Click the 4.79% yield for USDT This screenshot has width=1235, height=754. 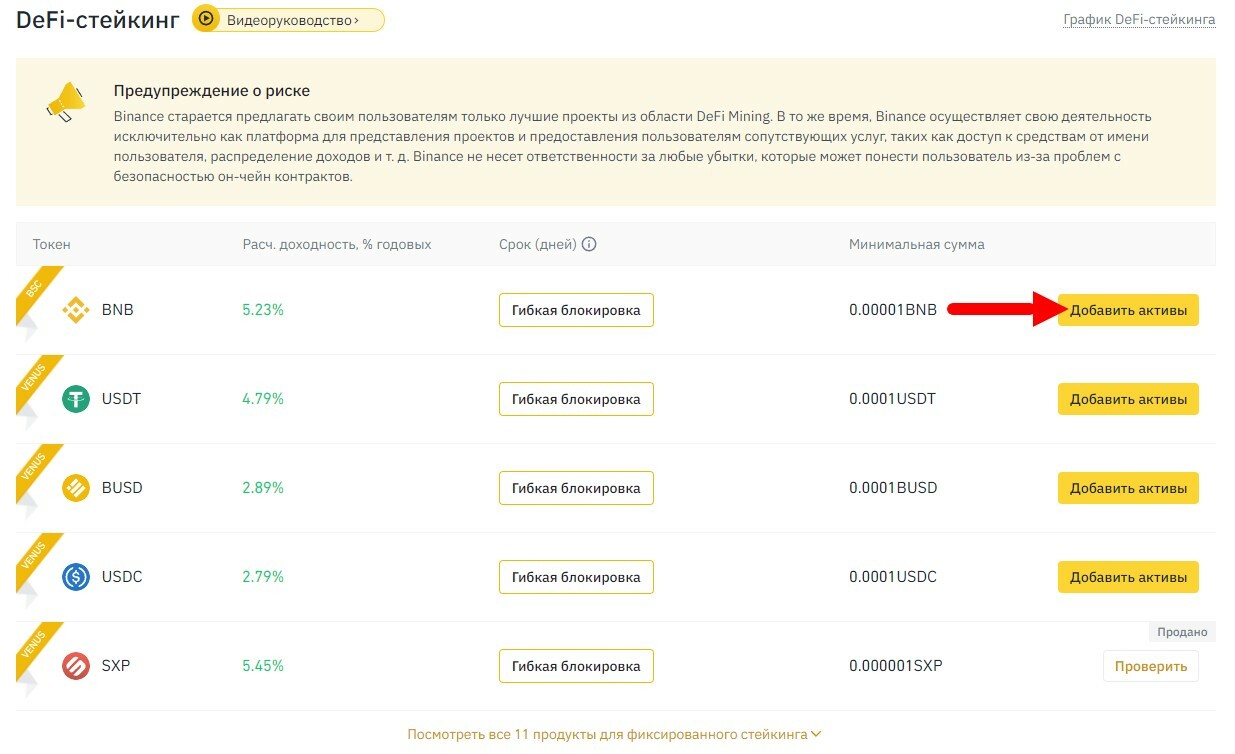263,399
